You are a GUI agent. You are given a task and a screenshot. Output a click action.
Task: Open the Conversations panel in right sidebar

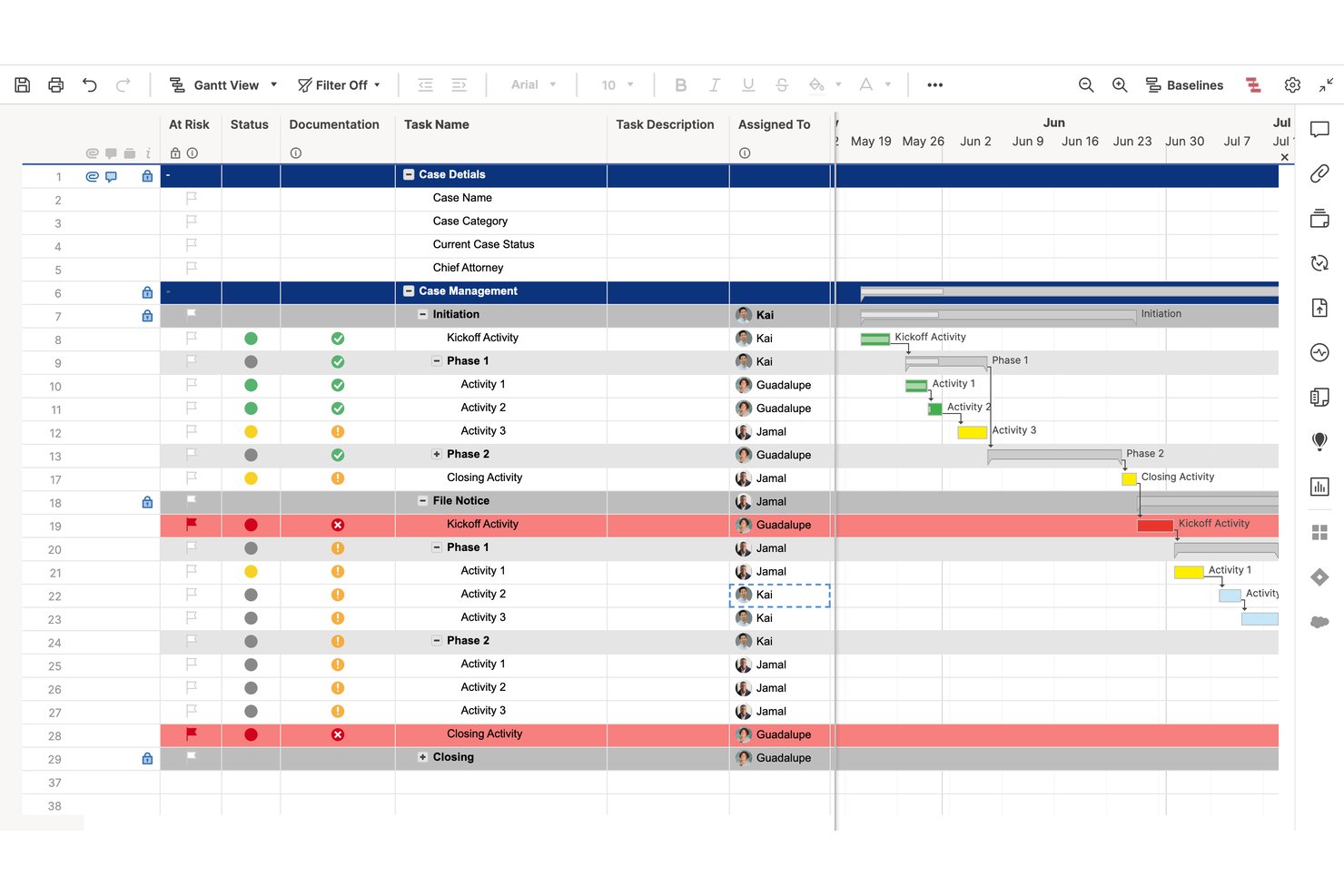click(x=1319, y=129)
